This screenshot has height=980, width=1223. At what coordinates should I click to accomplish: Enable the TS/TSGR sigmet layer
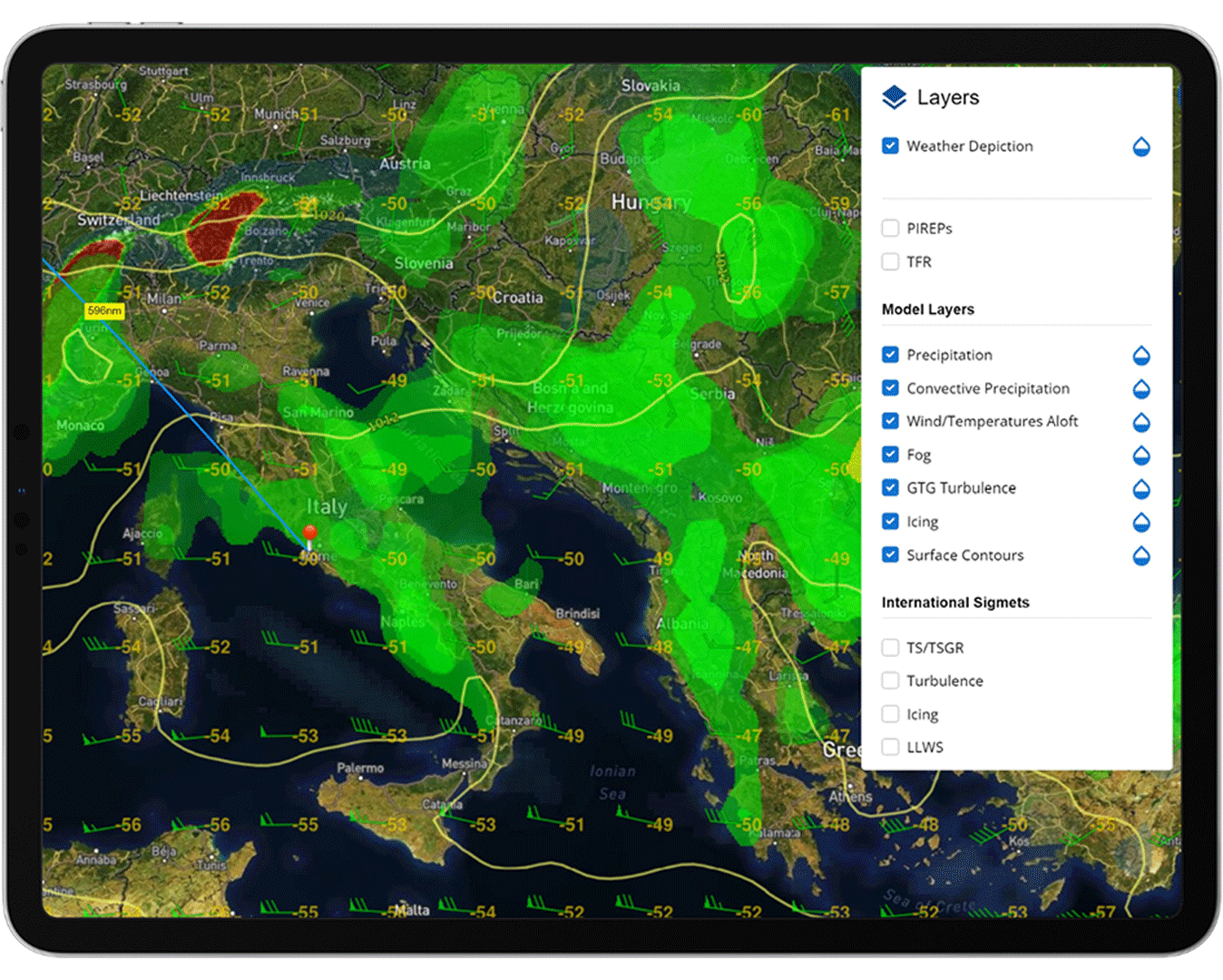(x=890, y=647)
